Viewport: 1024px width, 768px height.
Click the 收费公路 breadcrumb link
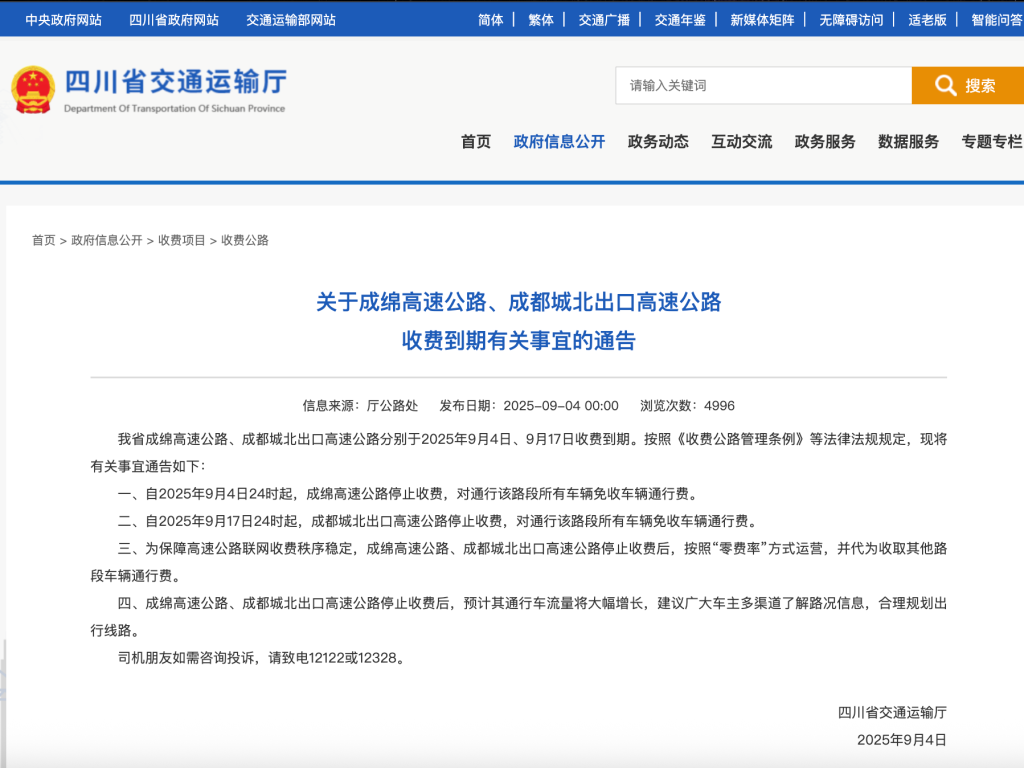pos(245,240)
